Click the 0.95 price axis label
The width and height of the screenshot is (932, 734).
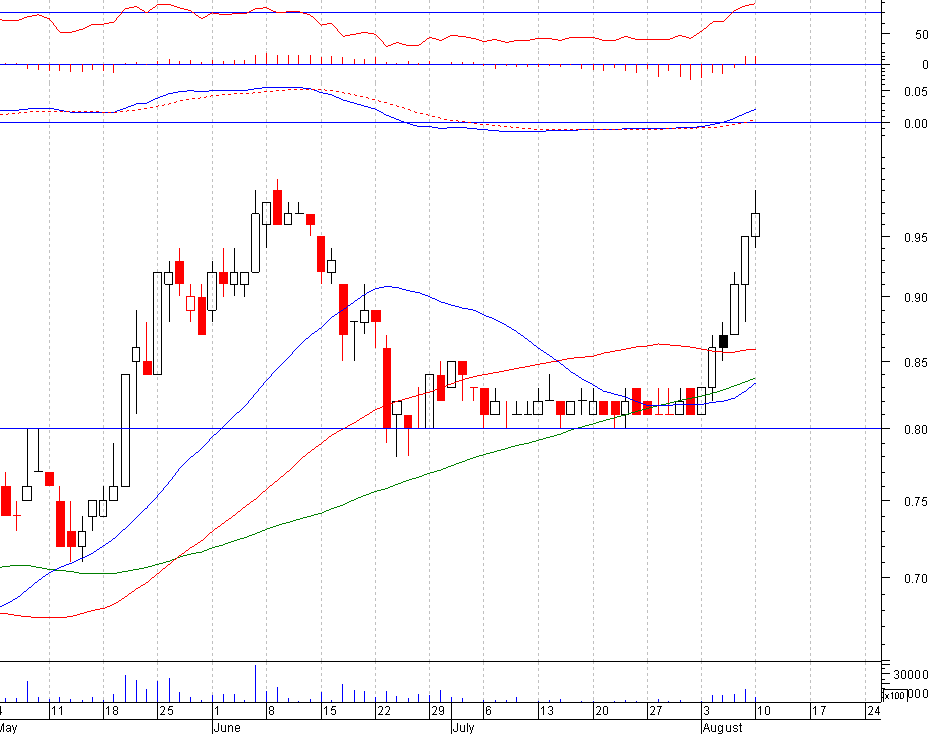915,237
